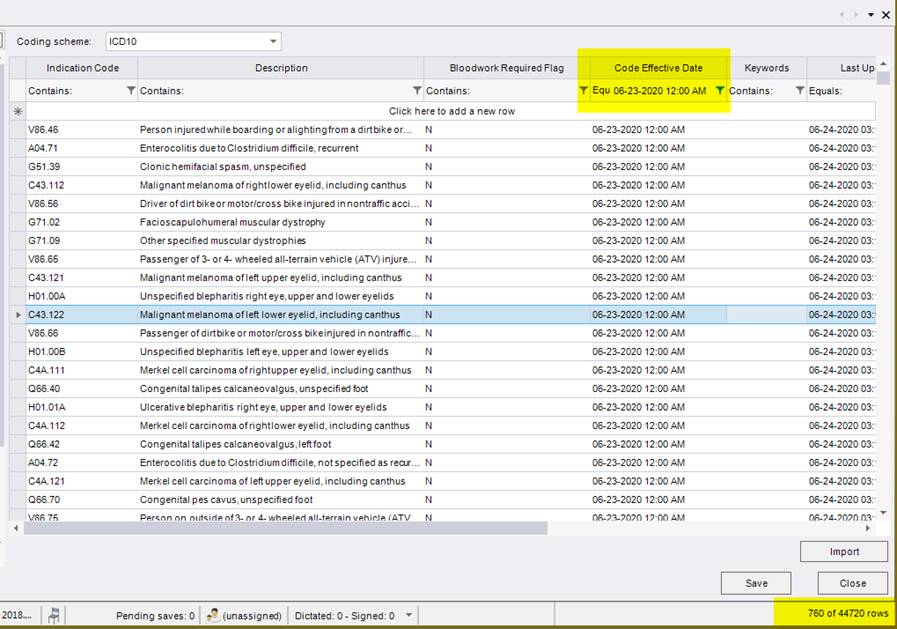Click the unassigned user icon in status bar
The image size is (897, 629).
pyautogui.click(x=212, y=615)
